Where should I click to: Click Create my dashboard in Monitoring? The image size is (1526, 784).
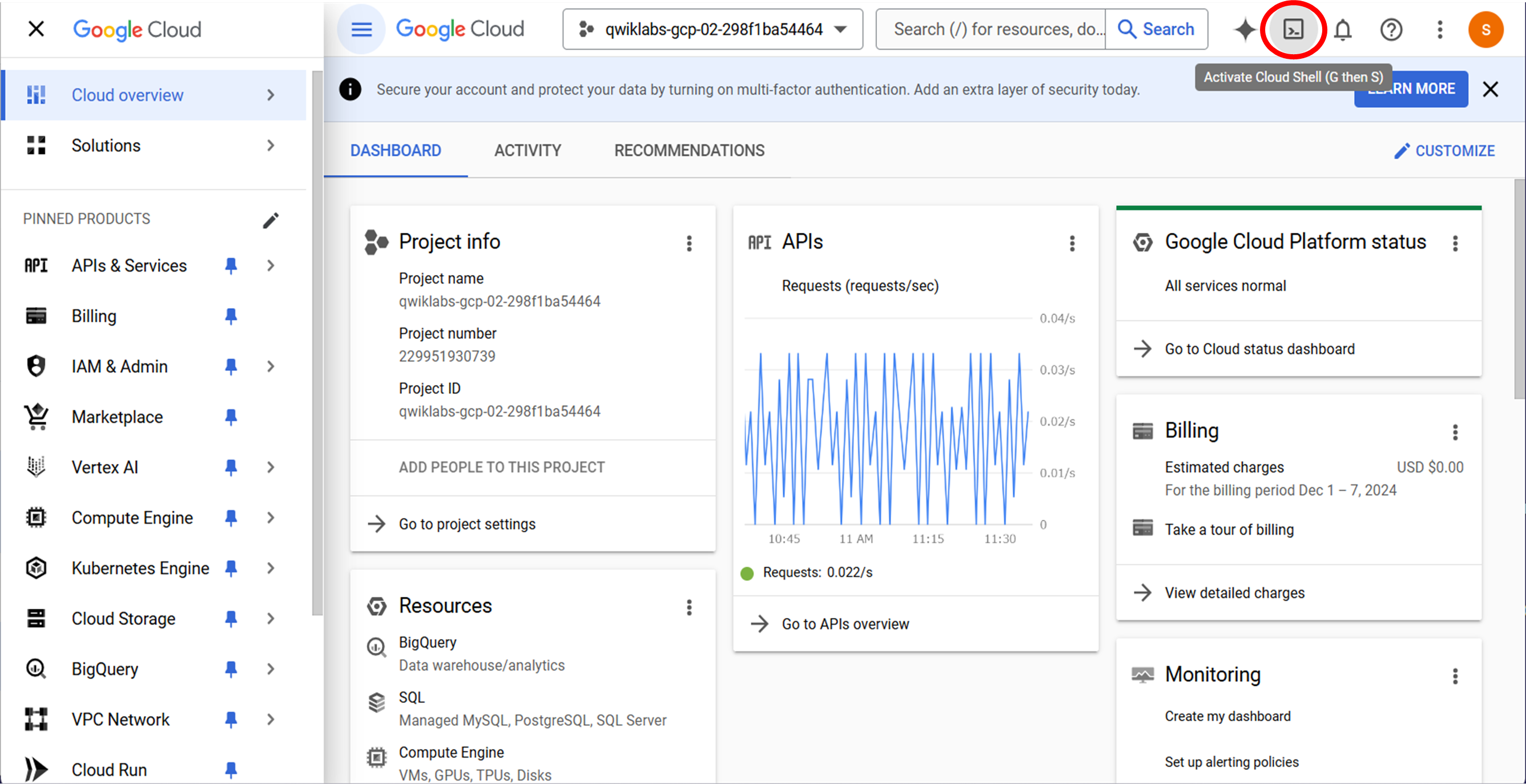coord(1227,717)
